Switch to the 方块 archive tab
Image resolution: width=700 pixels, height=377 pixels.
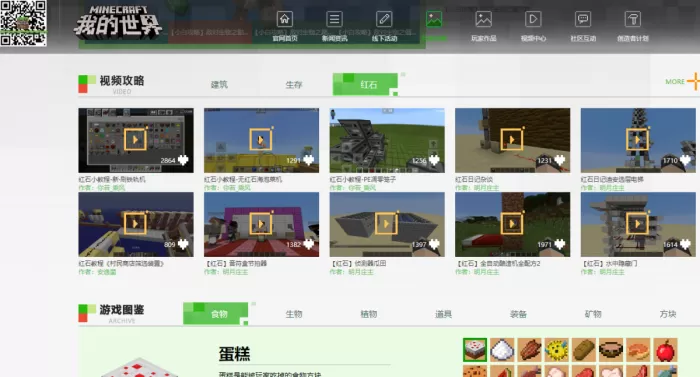668,314
